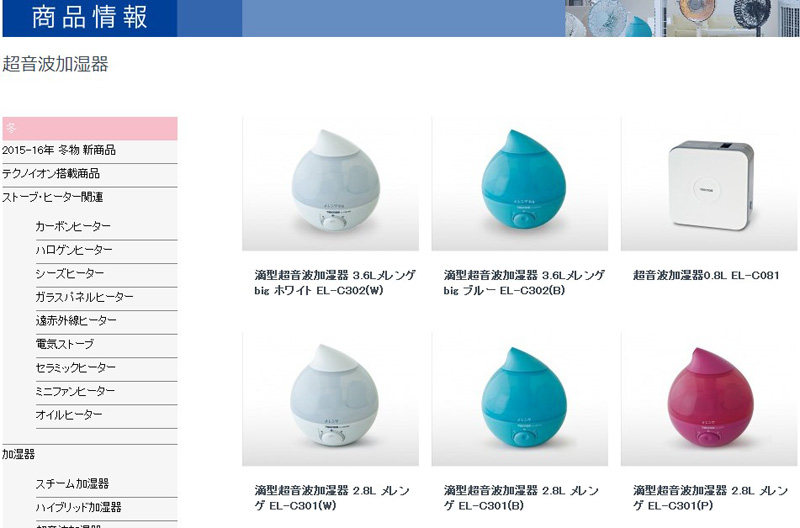Open the blue EL-C301(B) humidifier image

pyautogui.click(x=519, y=399)
